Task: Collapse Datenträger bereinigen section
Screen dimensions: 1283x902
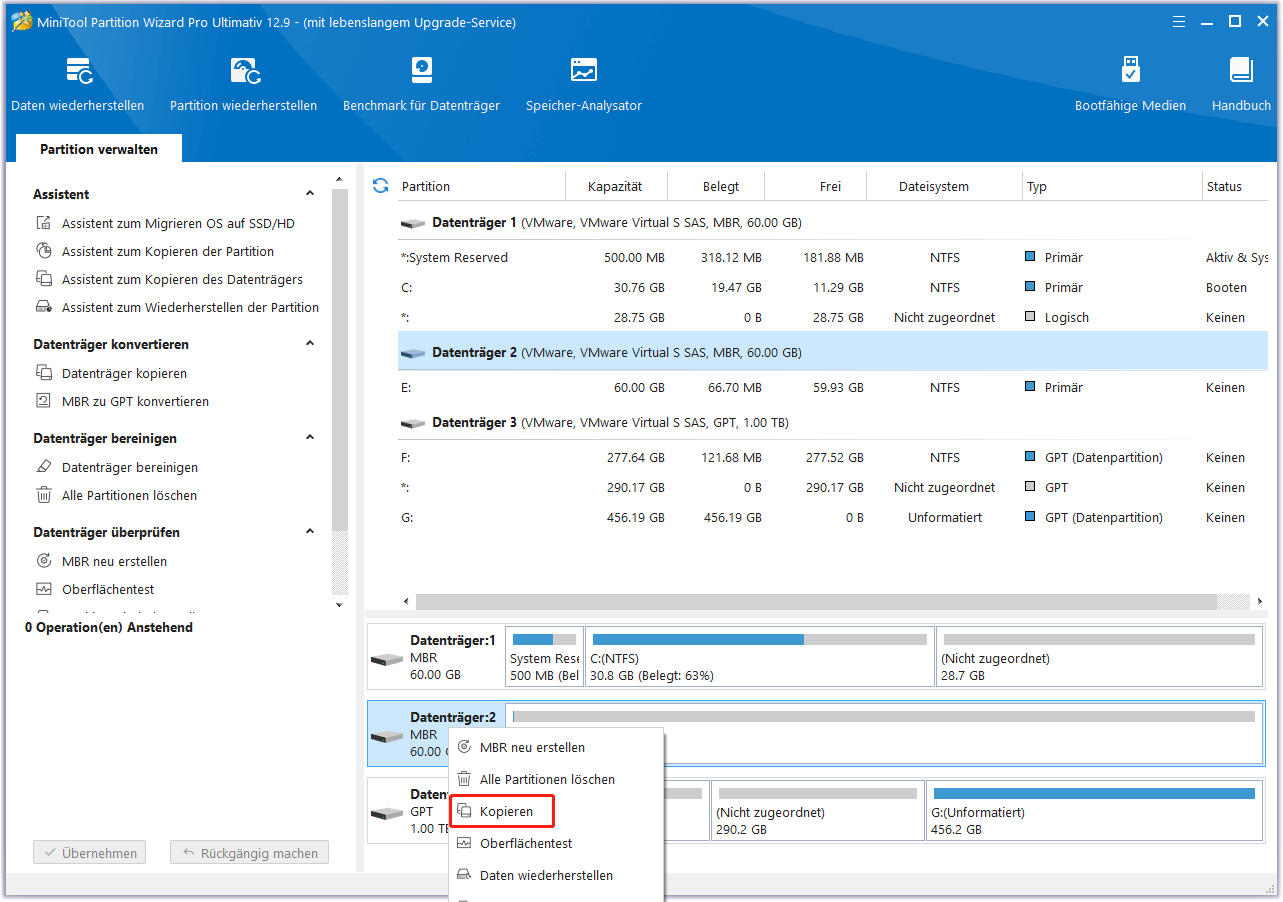Action: click(x=310, y=438)
